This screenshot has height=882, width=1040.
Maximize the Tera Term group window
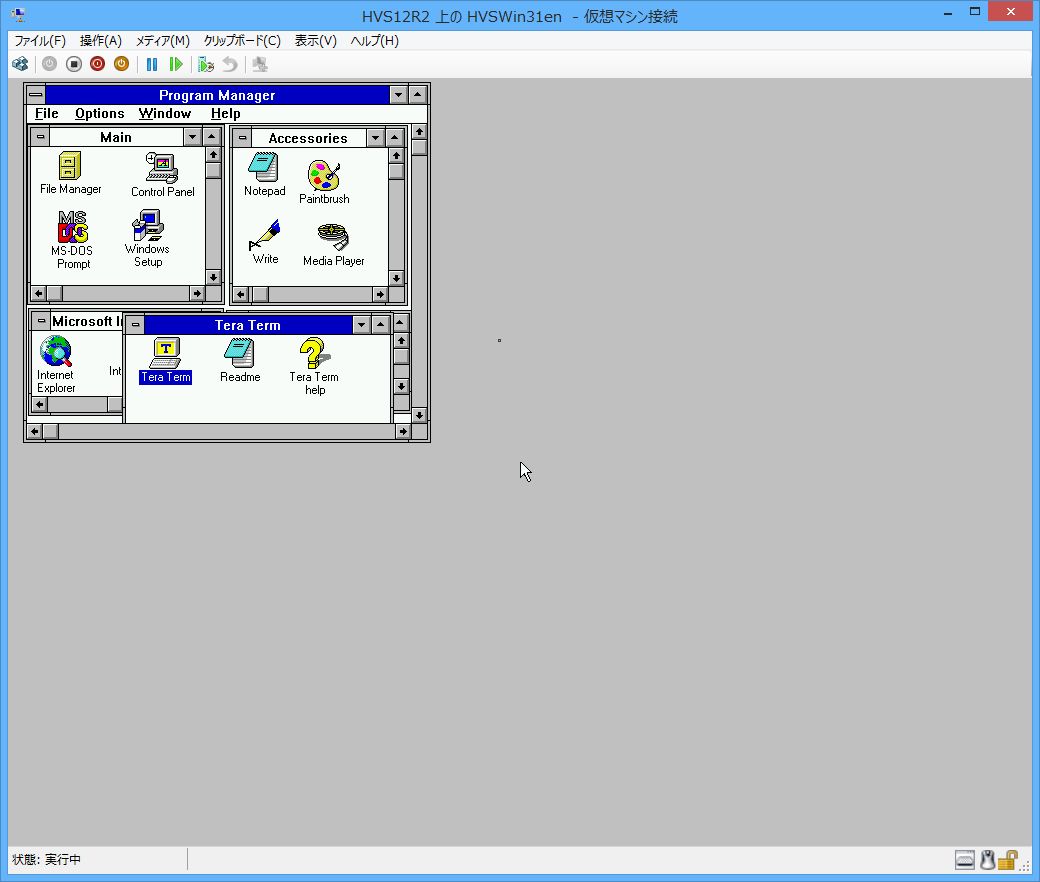tap(380, 325)
